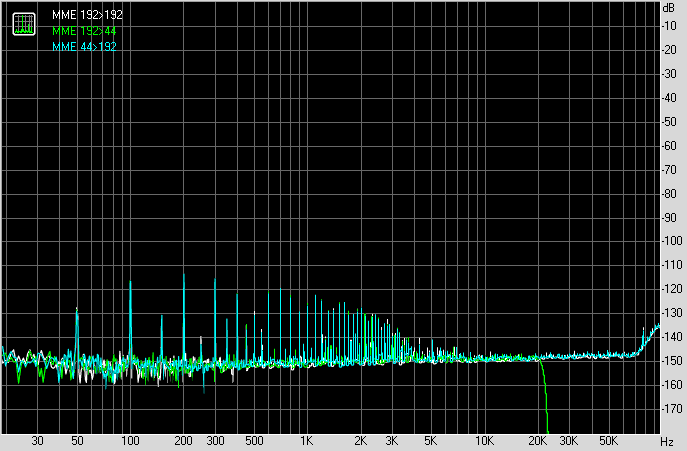The height and width of the screenshot is (451, 687).
Task: Click the -10 dB axis label
Action: [x=670, y=26]
